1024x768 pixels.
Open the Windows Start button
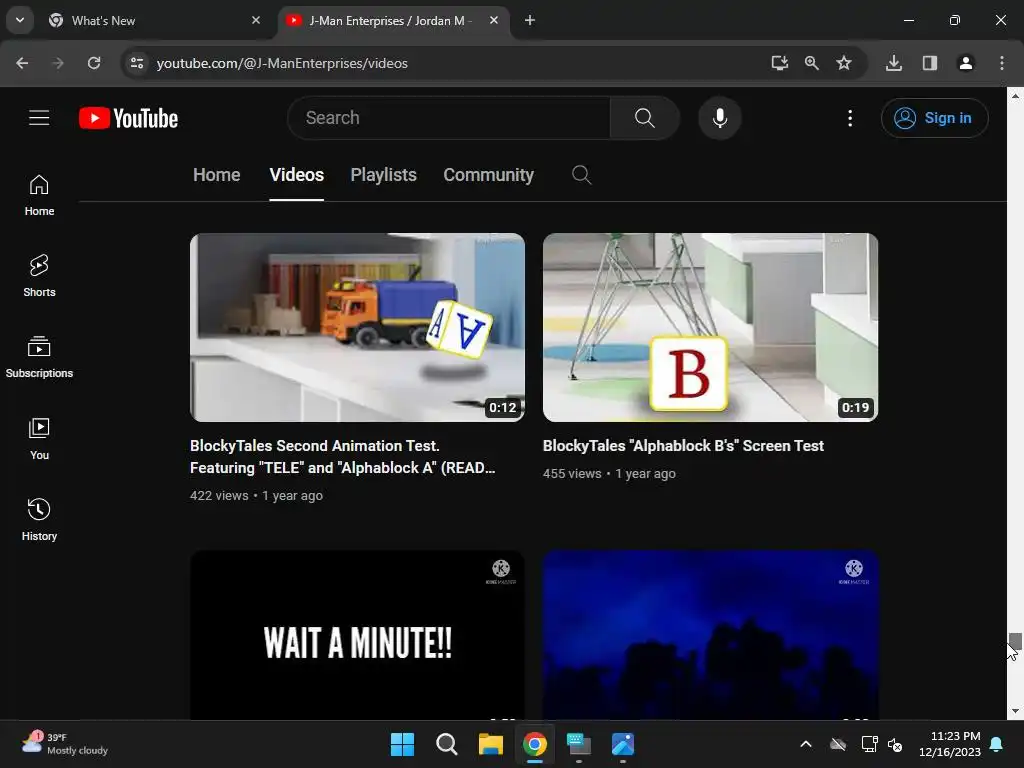(402, 744)
